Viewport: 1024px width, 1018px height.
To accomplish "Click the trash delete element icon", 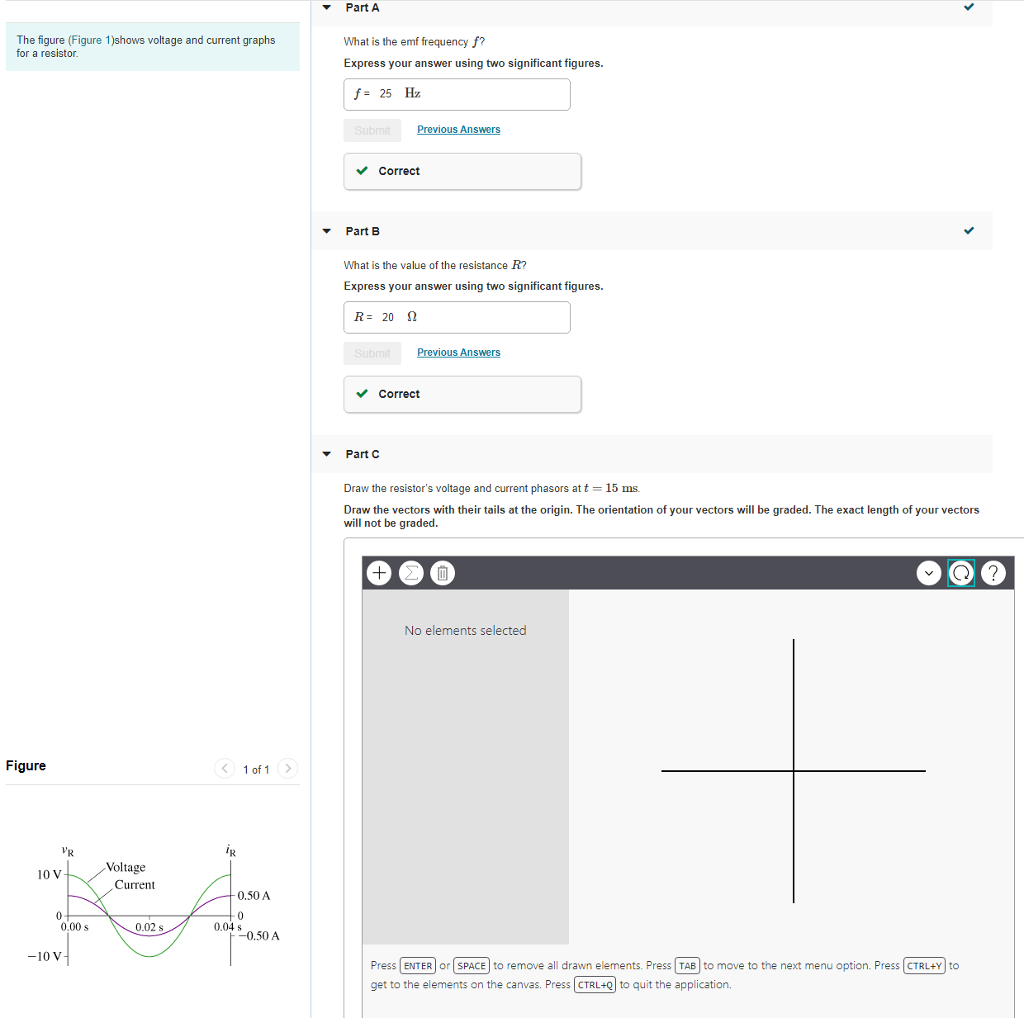I will (443, 573).
